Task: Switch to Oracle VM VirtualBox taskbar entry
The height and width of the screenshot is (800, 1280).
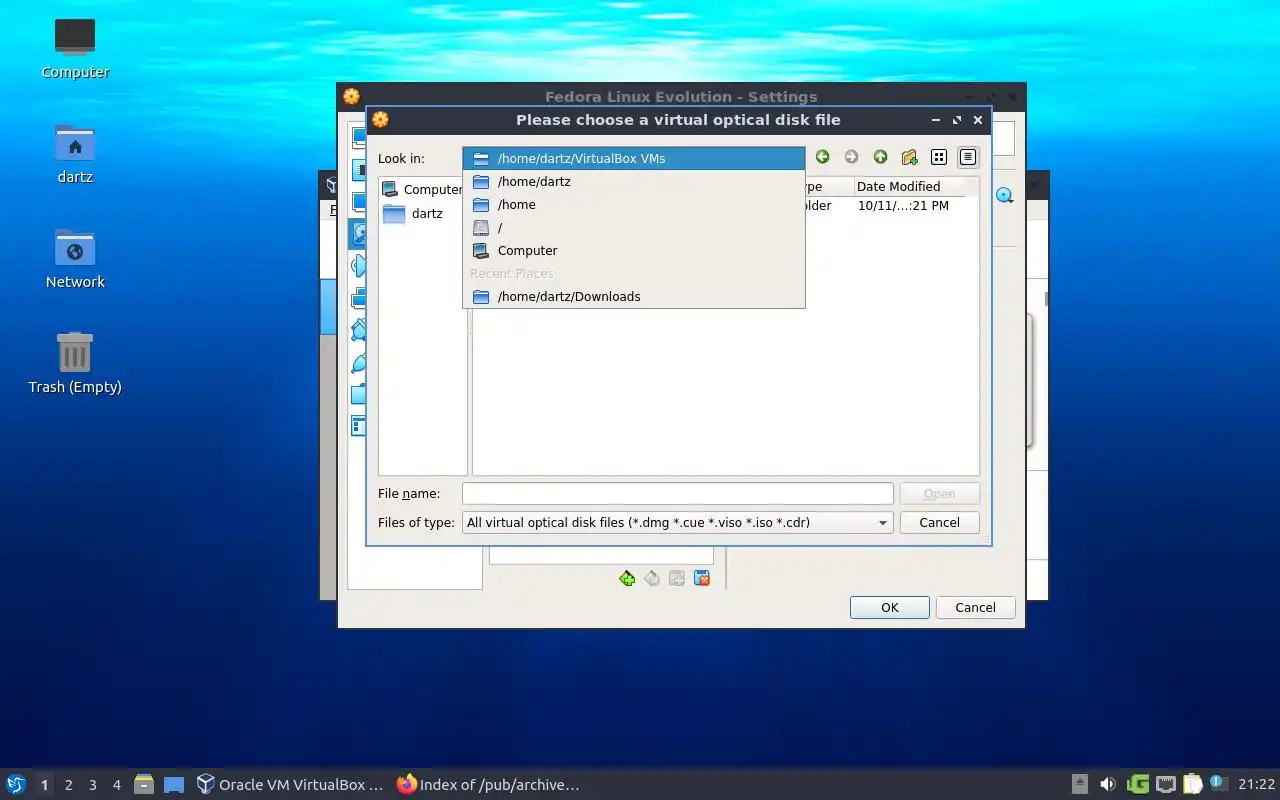Action: 290,784
